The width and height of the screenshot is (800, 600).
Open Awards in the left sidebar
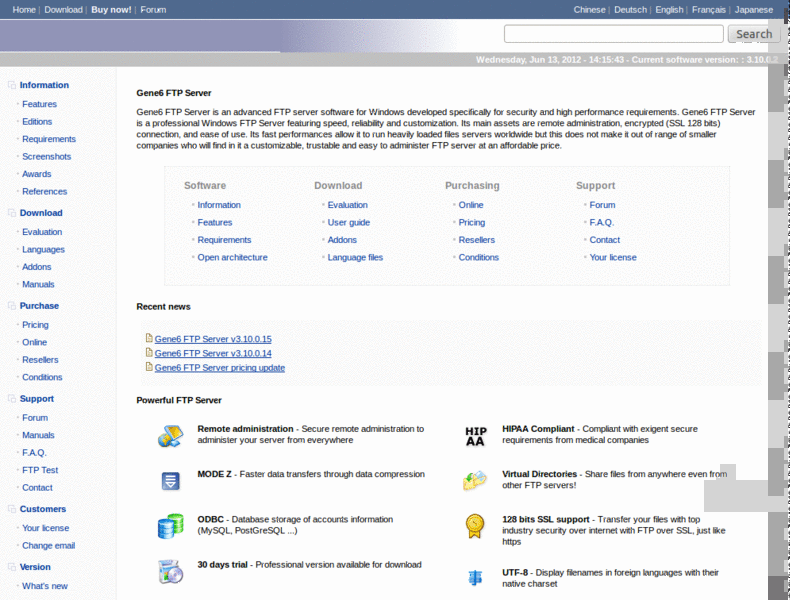pos(36,174)
